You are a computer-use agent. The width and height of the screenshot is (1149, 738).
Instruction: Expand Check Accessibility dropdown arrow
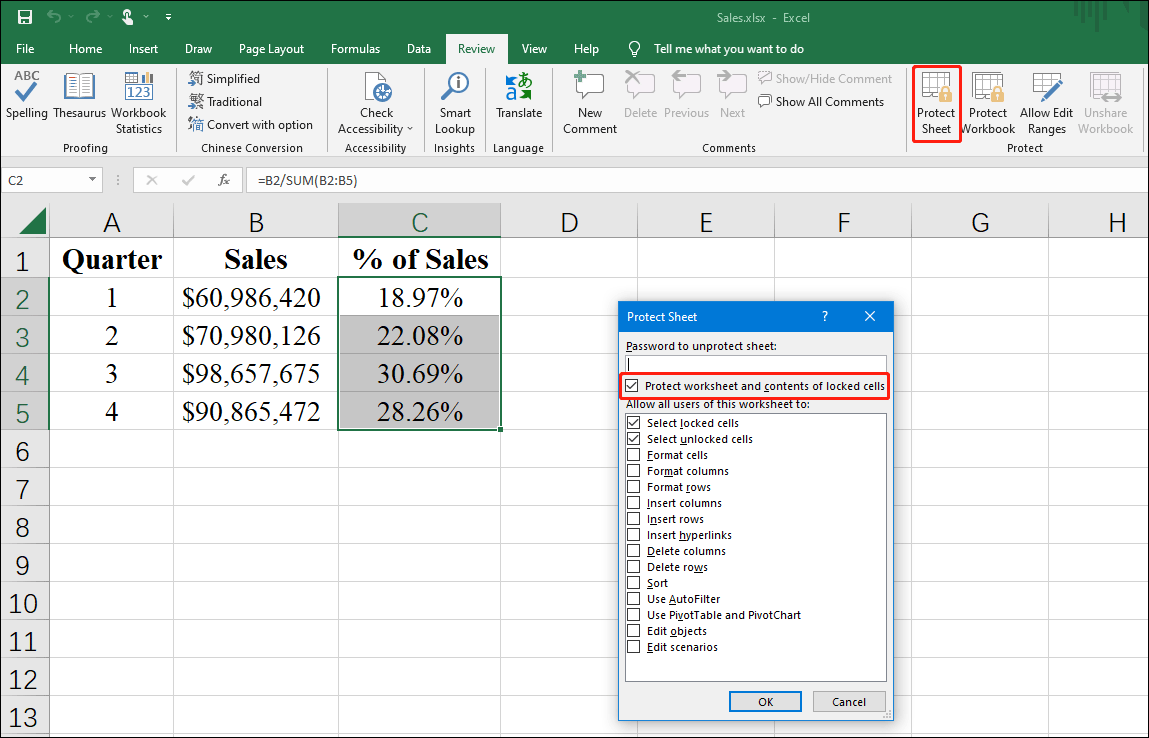point(410,129)
